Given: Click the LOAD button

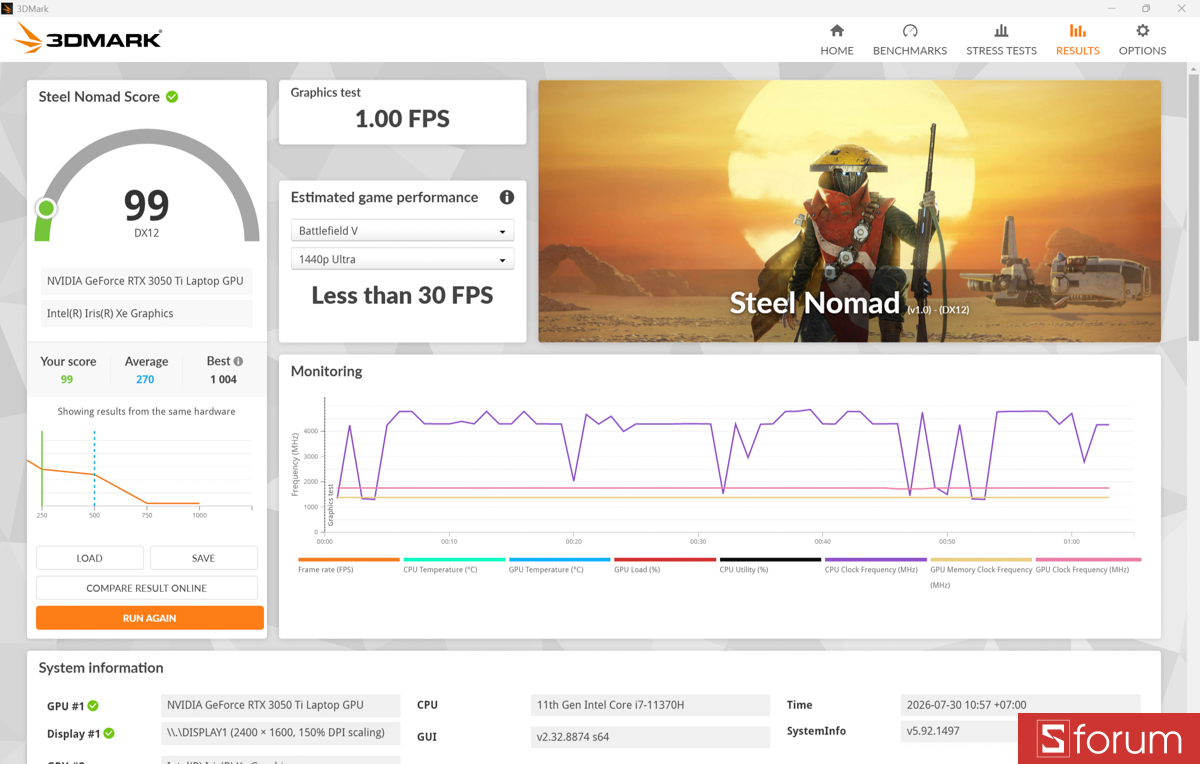Looking at the screenshot, I should click(90, 558).
